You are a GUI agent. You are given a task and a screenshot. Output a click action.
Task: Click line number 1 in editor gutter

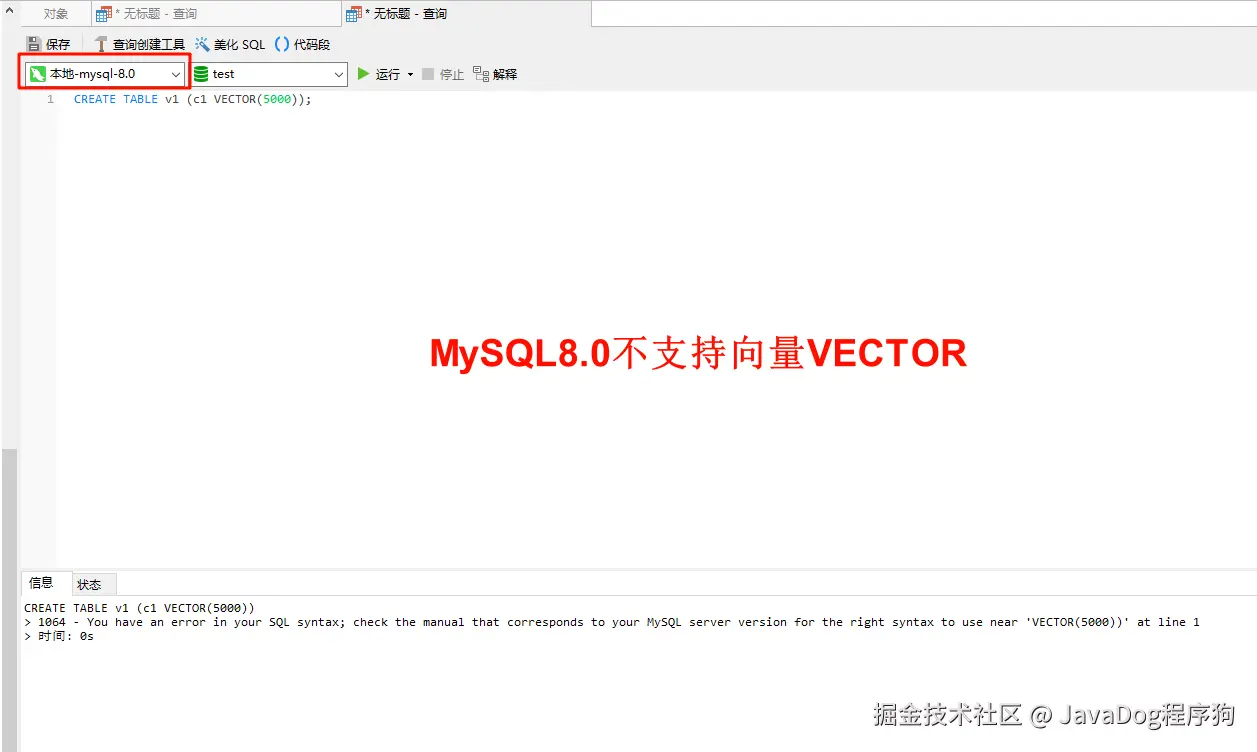pyautogui.click(x=51, y=99)
